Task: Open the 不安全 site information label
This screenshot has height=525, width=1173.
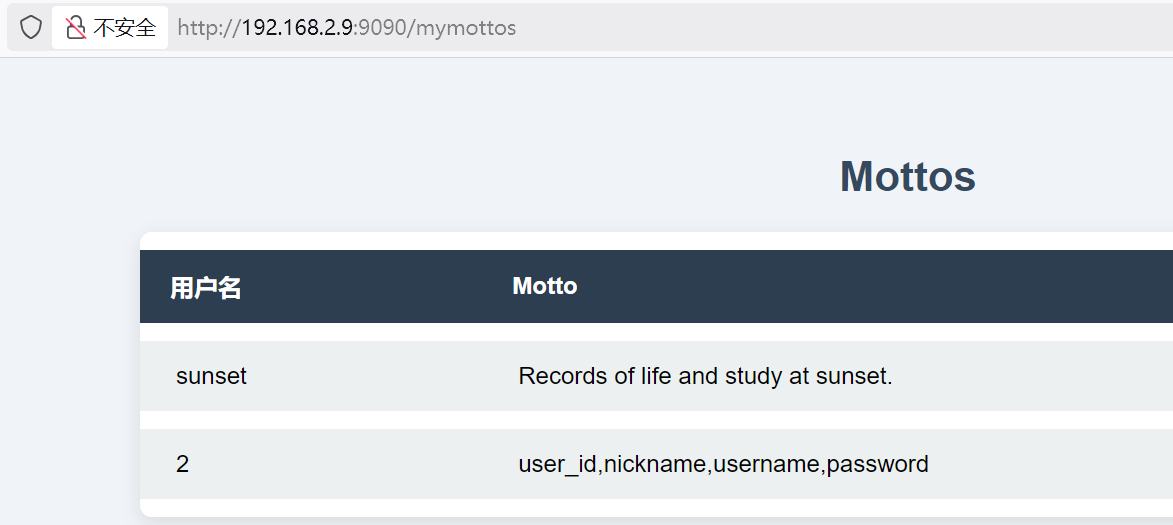Action: click(x=125, y=27)
